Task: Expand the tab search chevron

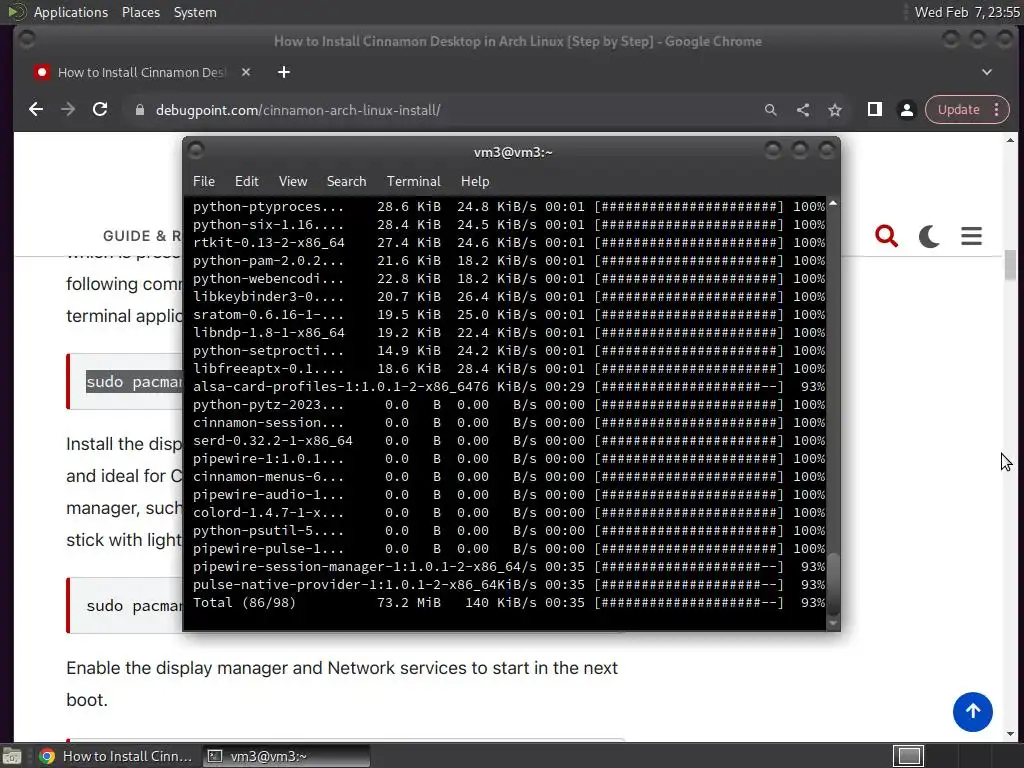Action: (987, 72)
